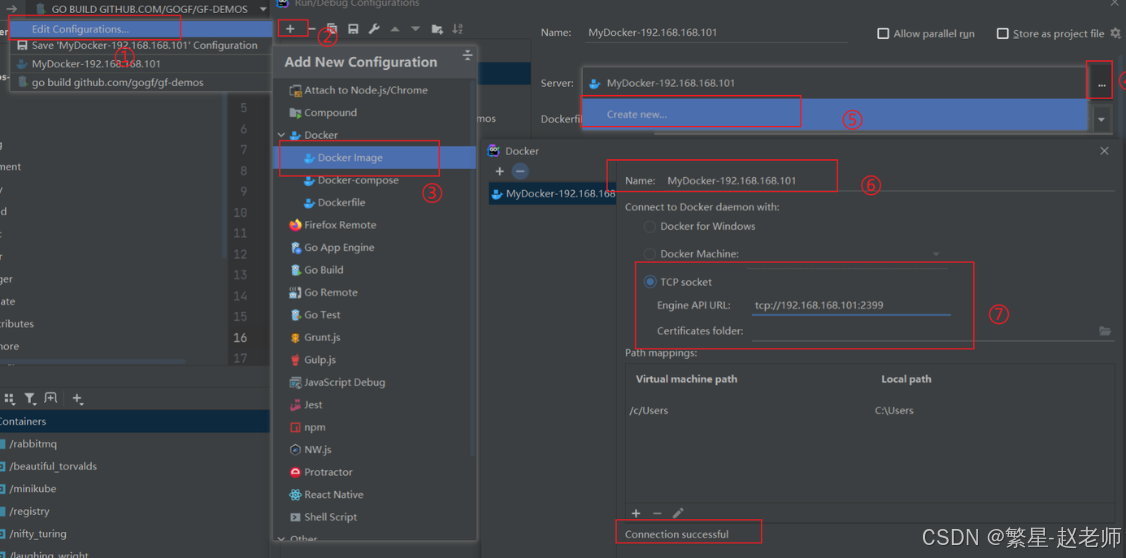Screen dimensions: 1126x558
Task: Click the plus icon to add new configuration
Action: coord(290,29)
